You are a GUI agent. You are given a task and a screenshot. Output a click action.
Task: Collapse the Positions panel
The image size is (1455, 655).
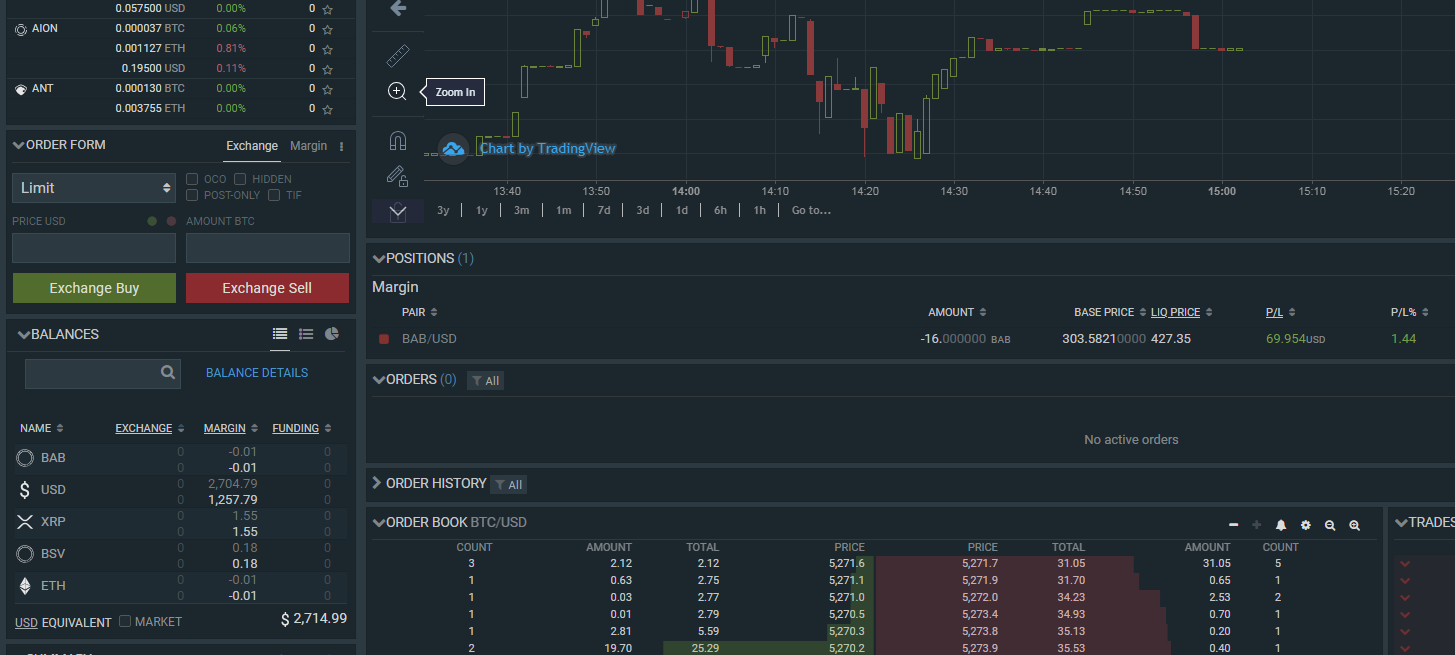click(379, 259)
